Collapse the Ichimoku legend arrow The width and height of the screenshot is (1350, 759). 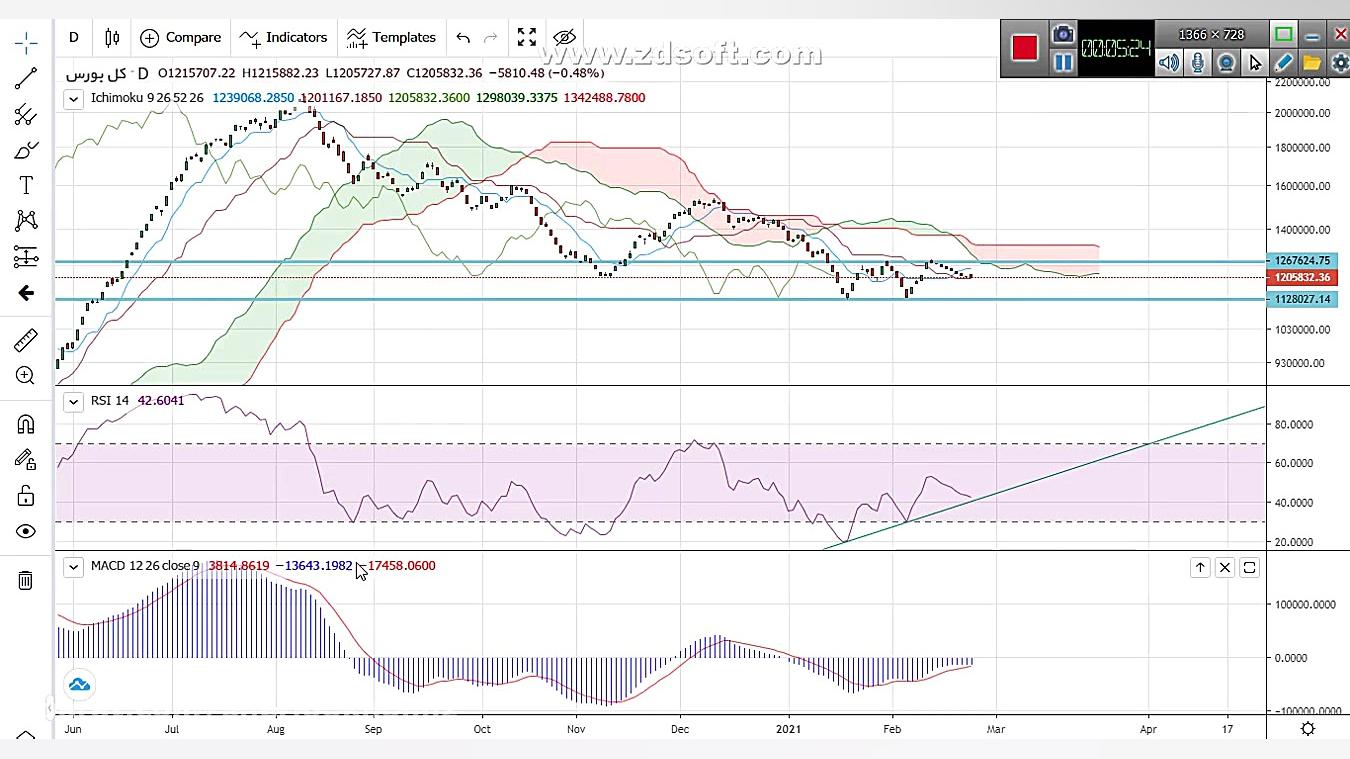[x=73, y=98]
